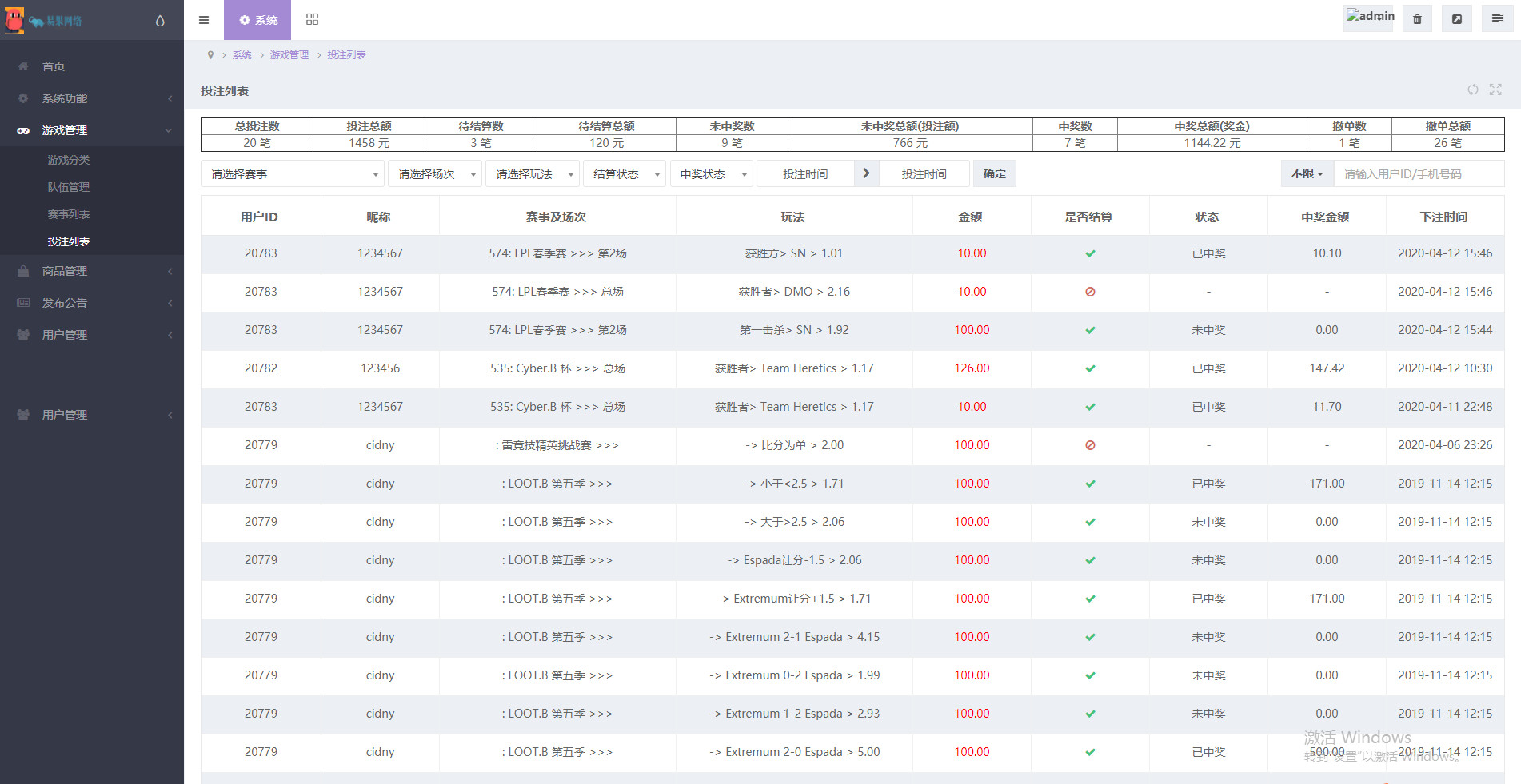1521x784 pixels.
Task: Click the edit note icon in top bar
Action: tap(1457, 19)
